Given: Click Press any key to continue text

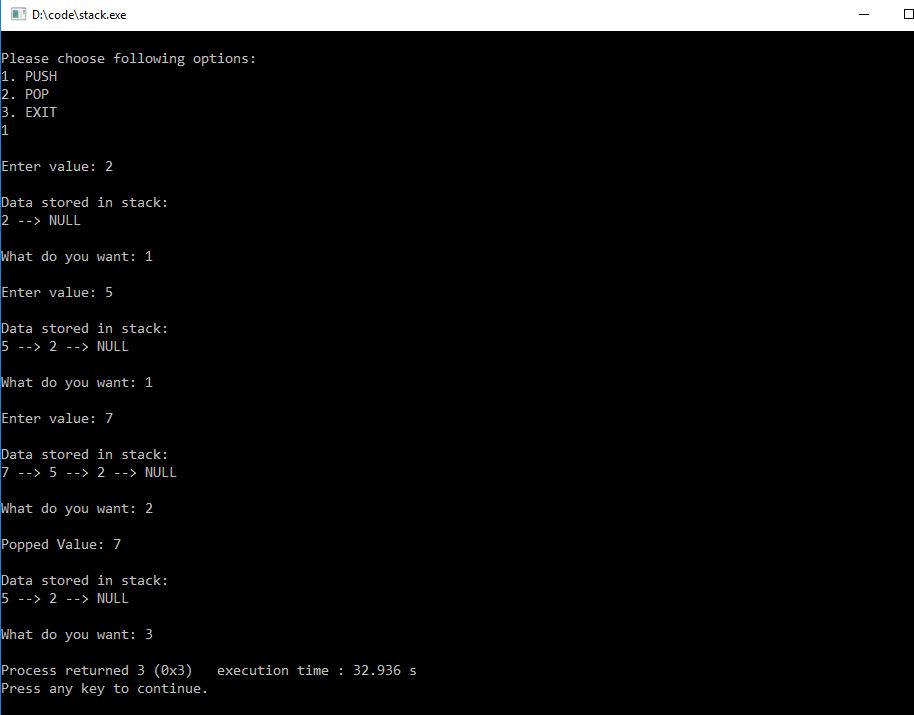Looking at the screenshot, I should coord(104,688).
